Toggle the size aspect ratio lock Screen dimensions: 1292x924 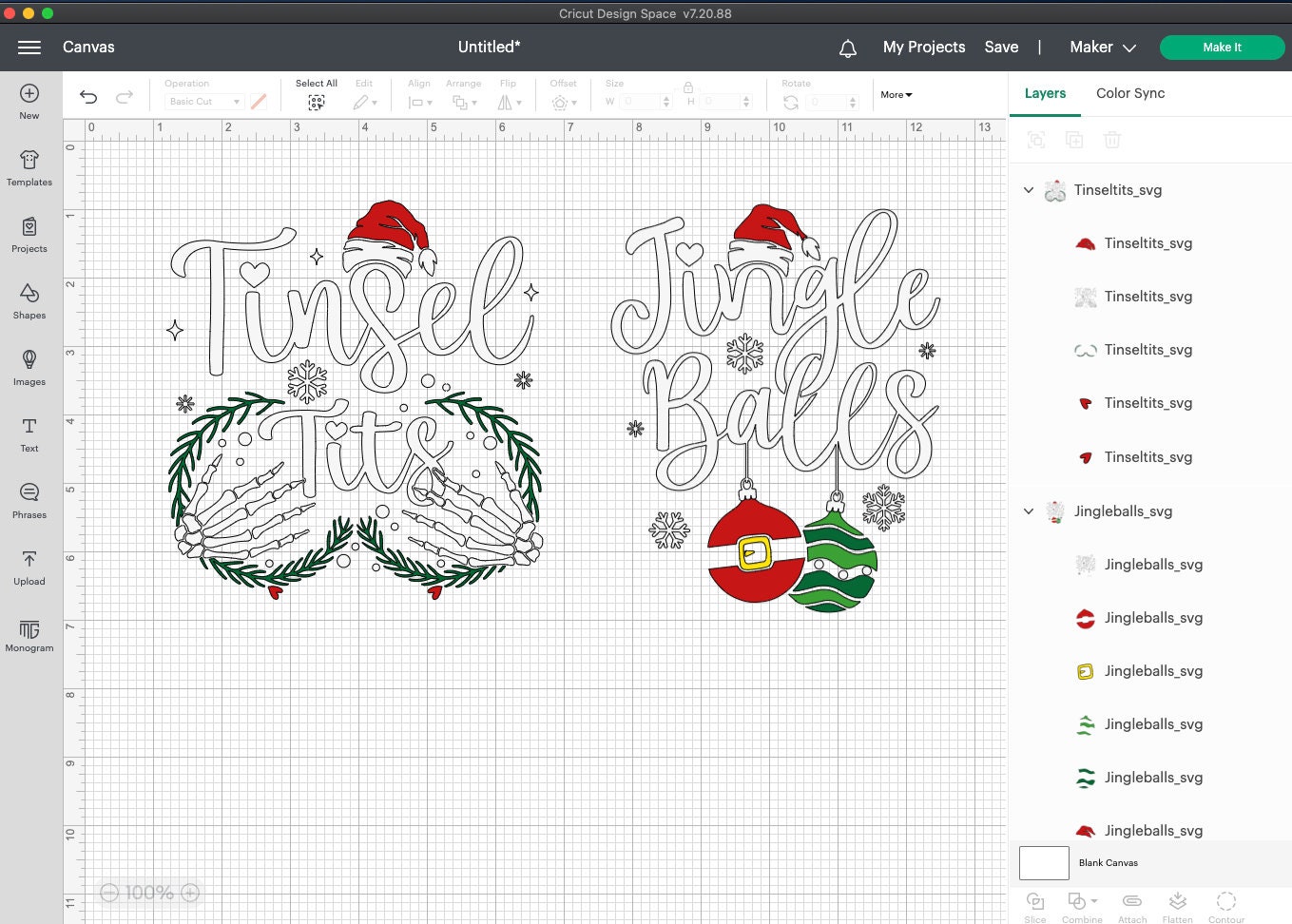click(x=688, y=87)
